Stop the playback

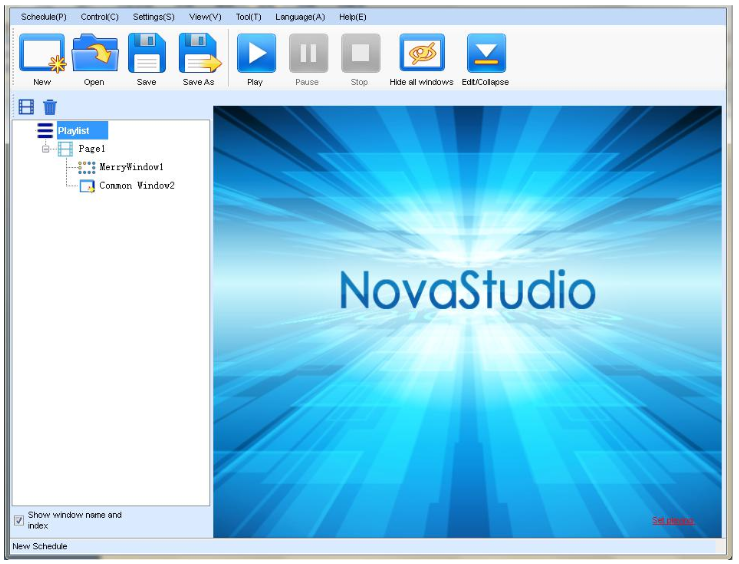[361, 53]
